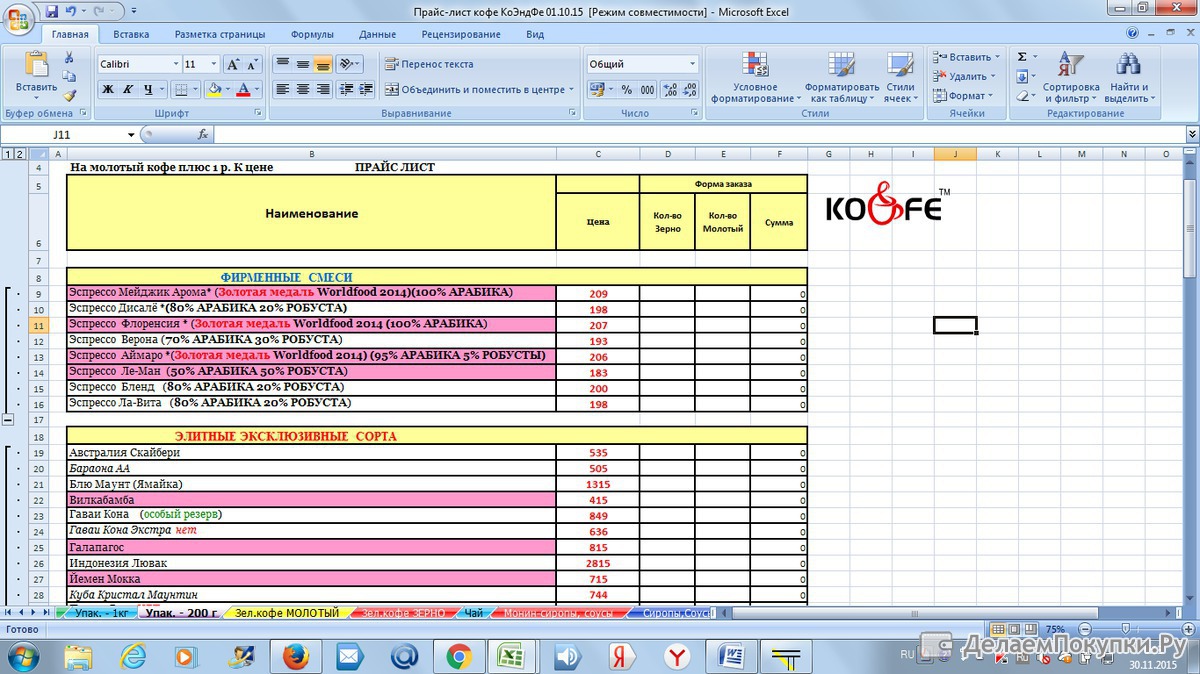Open the Чай sheet tab

[473, 612]
